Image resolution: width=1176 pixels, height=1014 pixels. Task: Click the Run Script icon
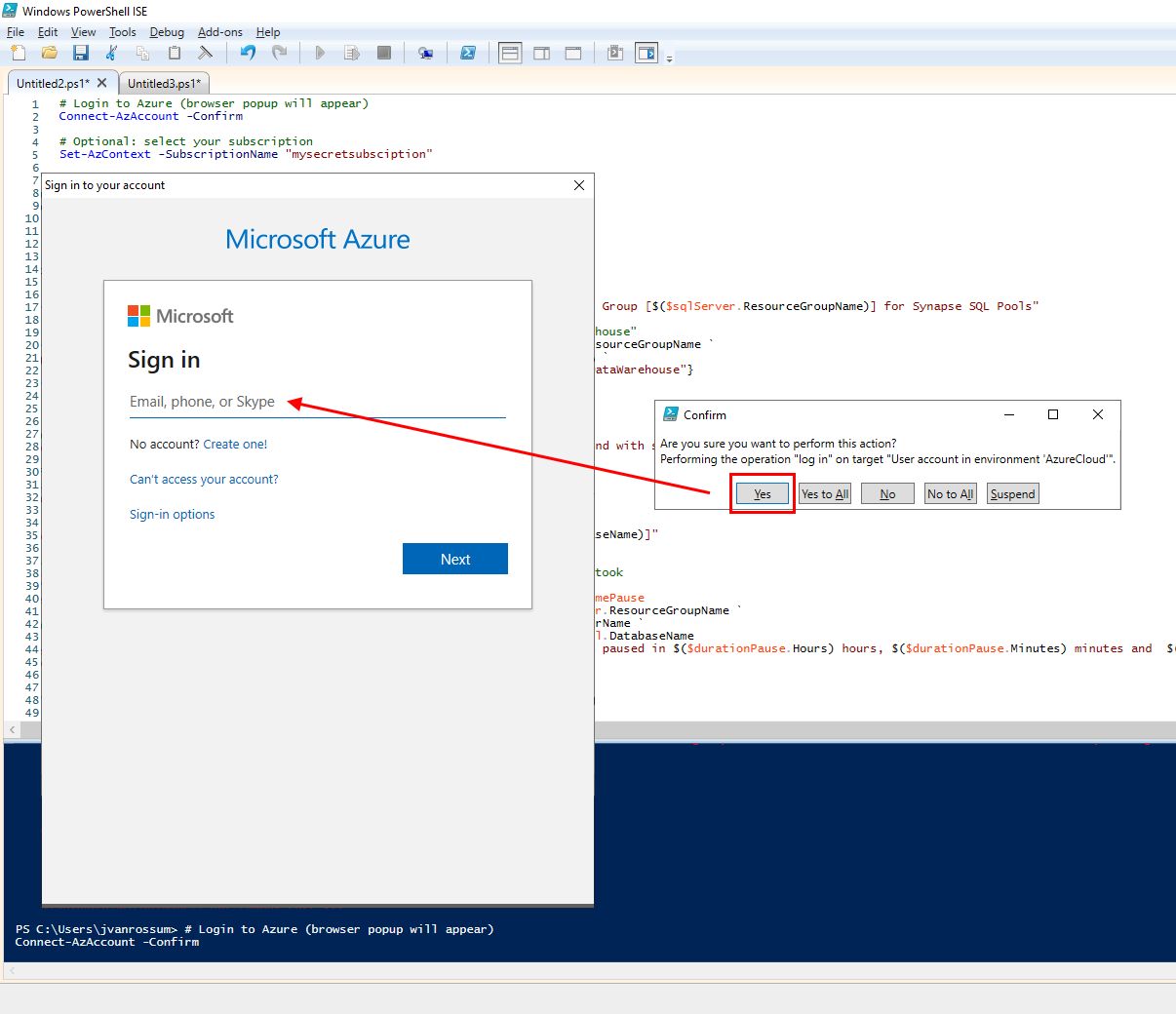[320, 53]
